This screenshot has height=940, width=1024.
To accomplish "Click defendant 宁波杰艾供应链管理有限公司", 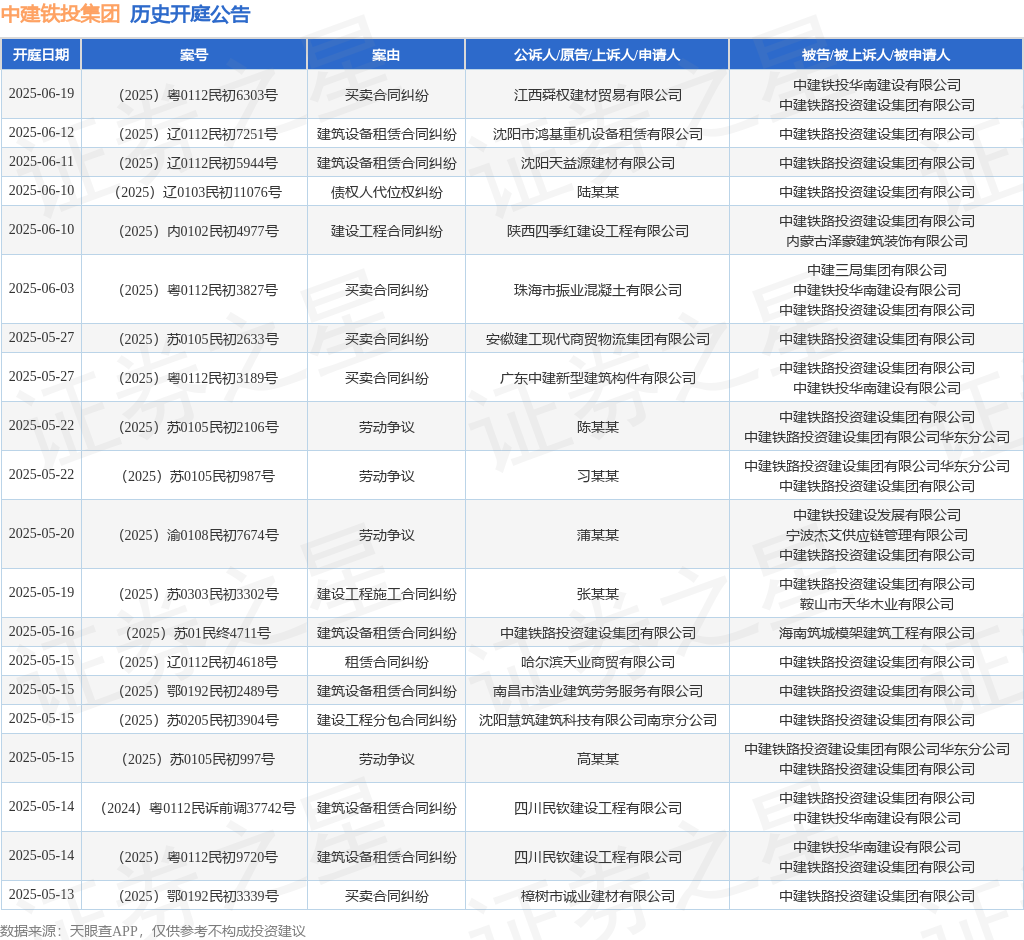I will click(876, 536).
